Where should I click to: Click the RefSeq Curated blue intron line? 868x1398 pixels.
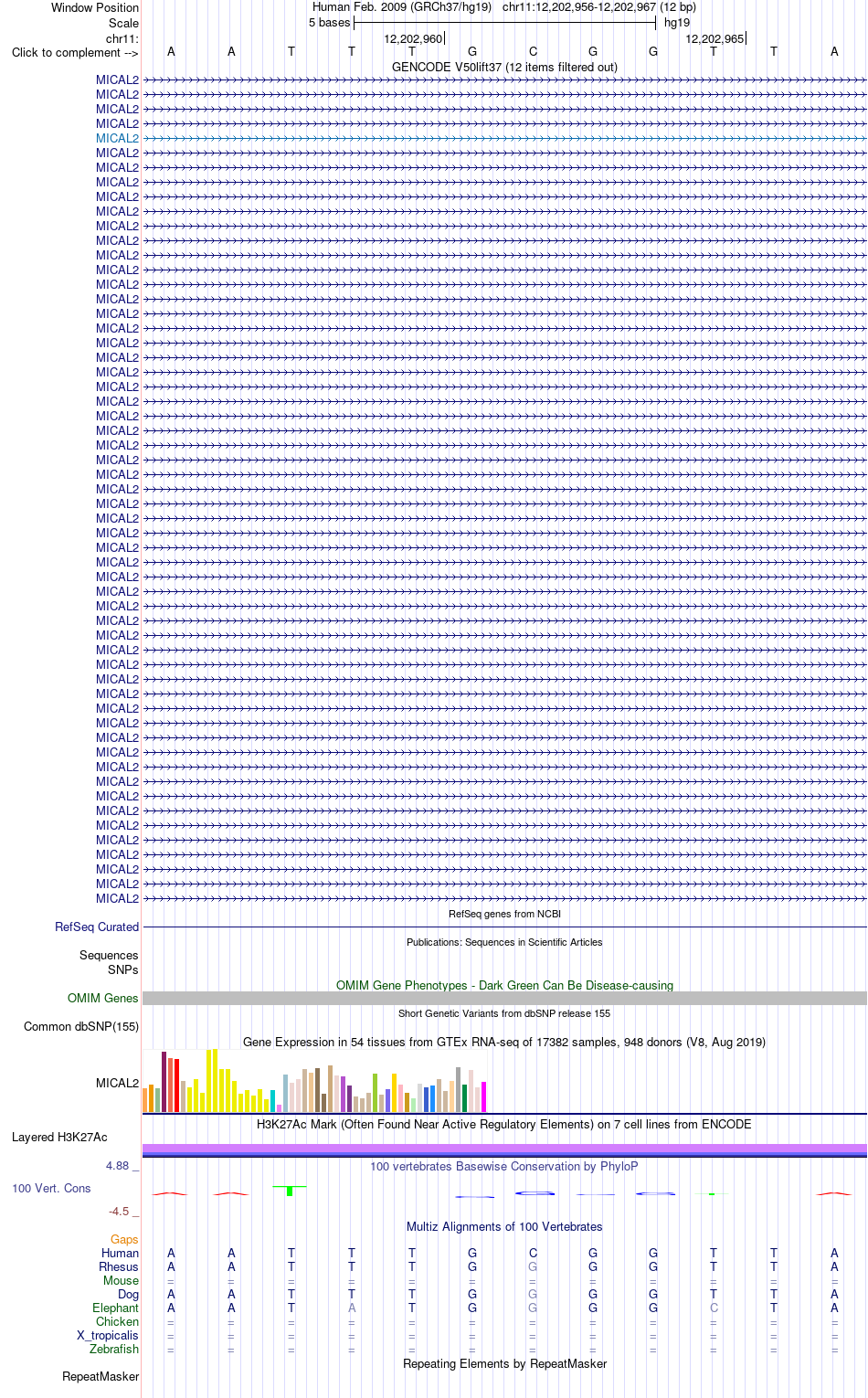504,927
